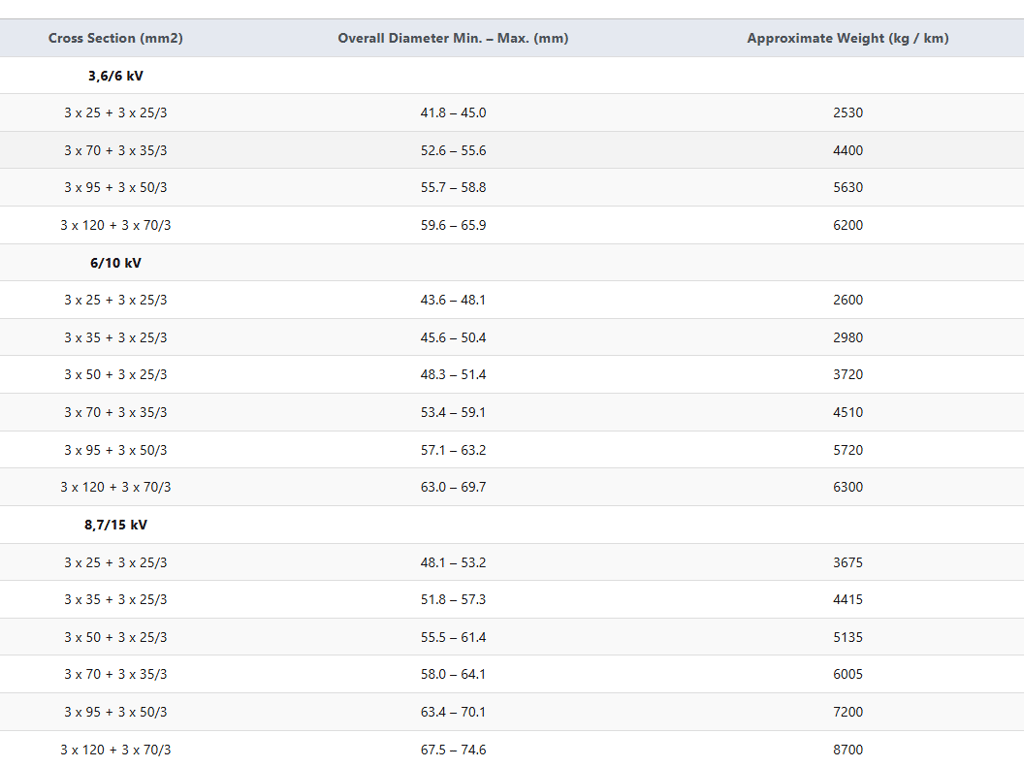Select the diameter range 48.1 – 53.2
The height and width of the screenshot is (767, 1024).
coord(453,563)
